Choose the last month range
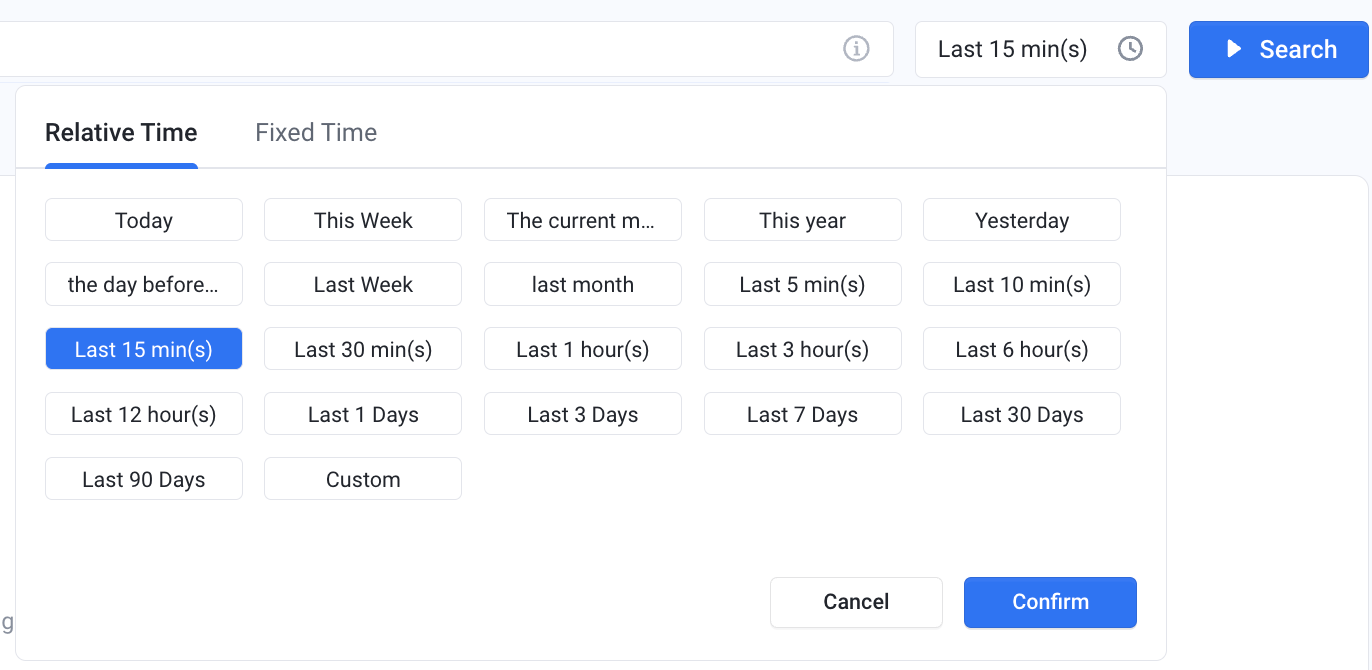This screenshot has height=670, width=1372. tap(583, 284)
